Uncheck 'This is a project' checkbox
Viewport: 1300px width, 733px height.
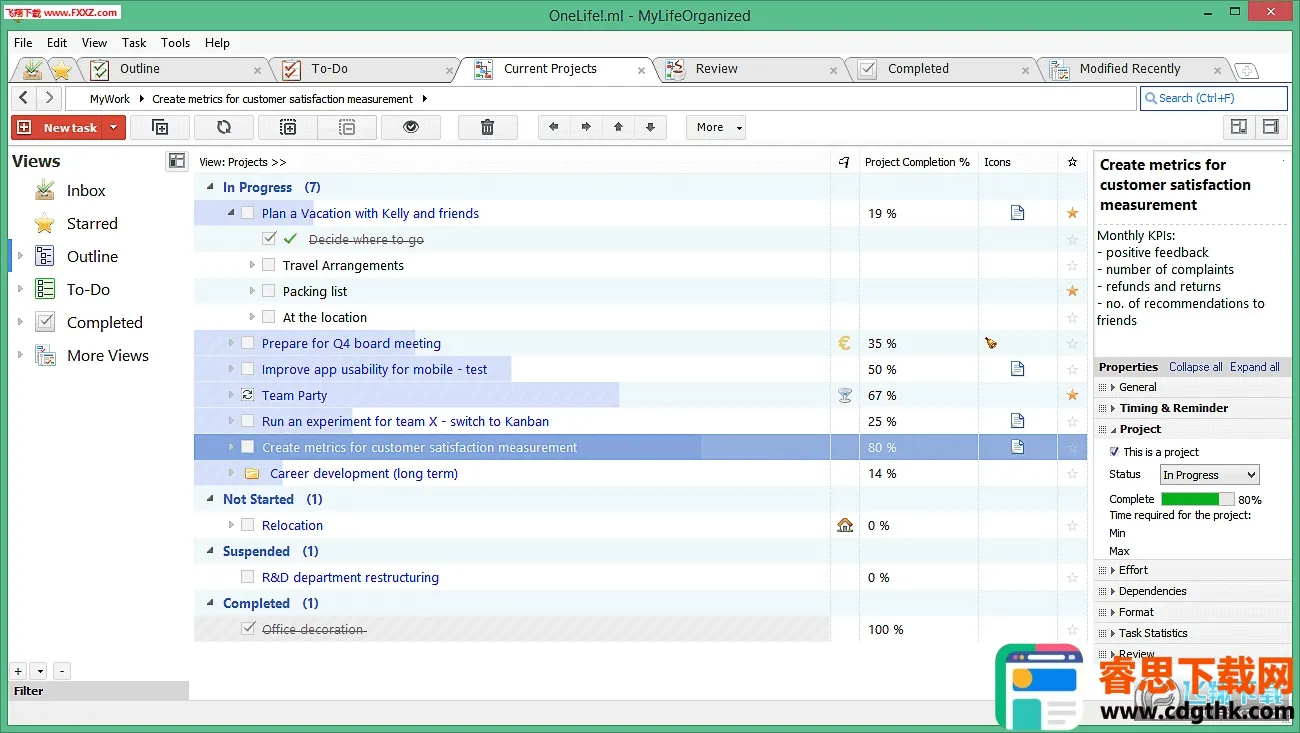pos(1115,452)
